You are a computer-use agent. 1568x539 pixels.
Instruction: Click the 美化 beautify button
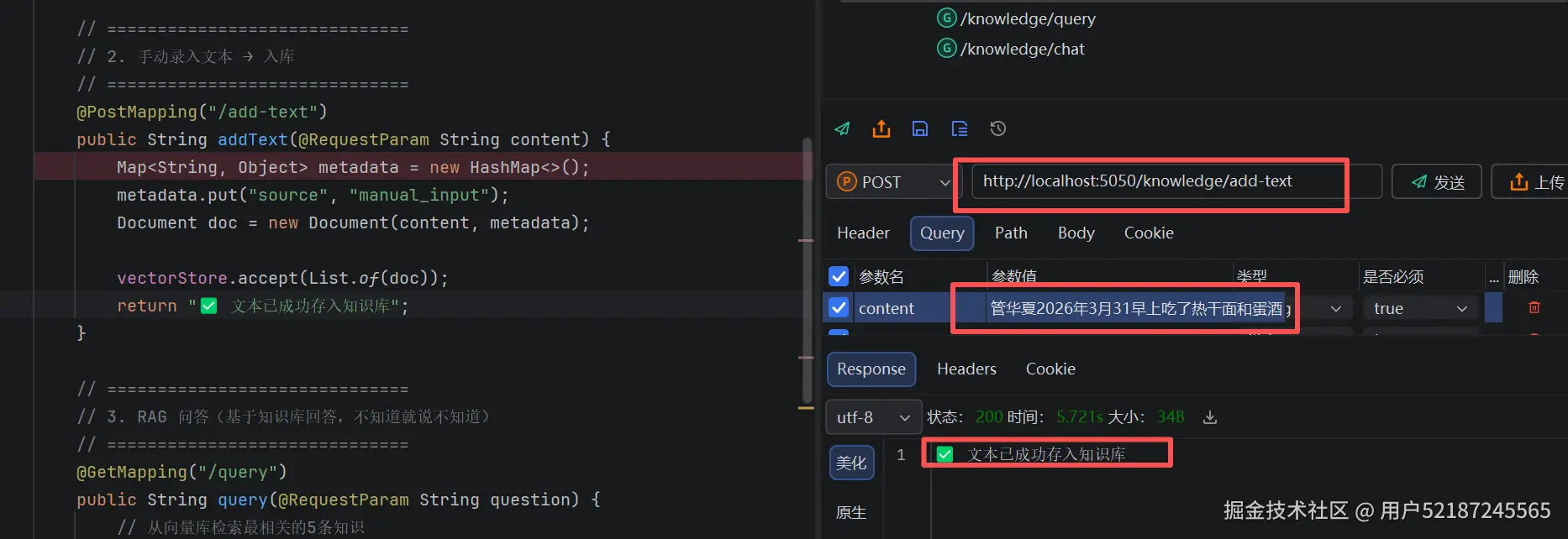click(x=851, y=463)
